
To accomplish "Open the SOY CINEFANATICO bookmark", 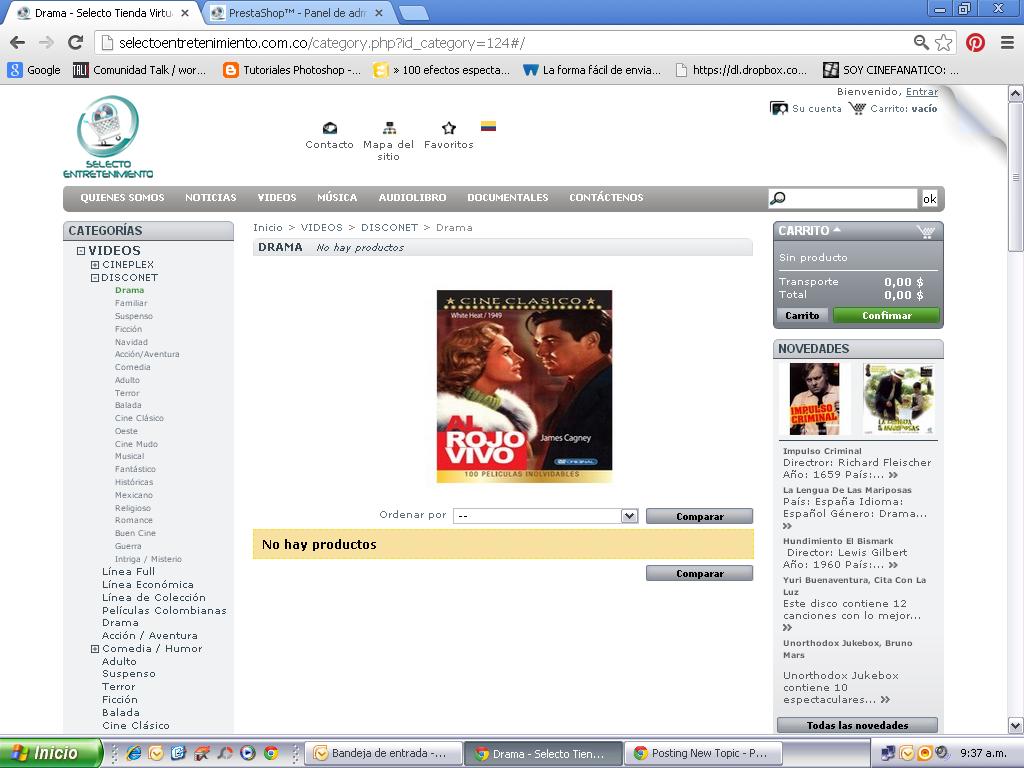I will click(891, 70).
